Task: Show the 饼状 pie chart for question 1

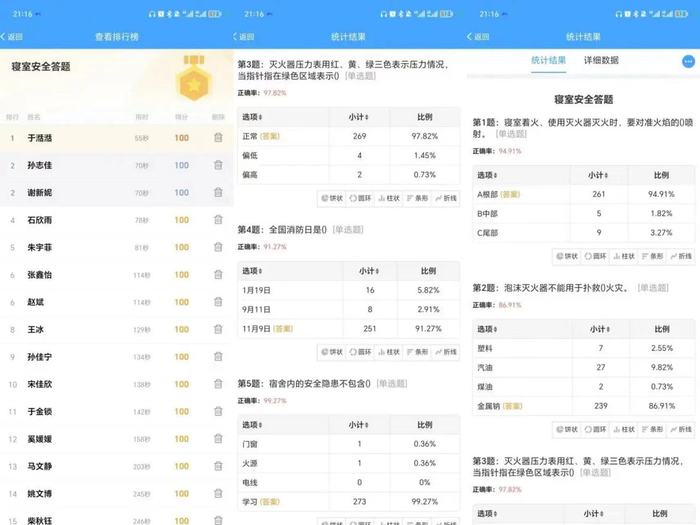Action: click(571, 257)
